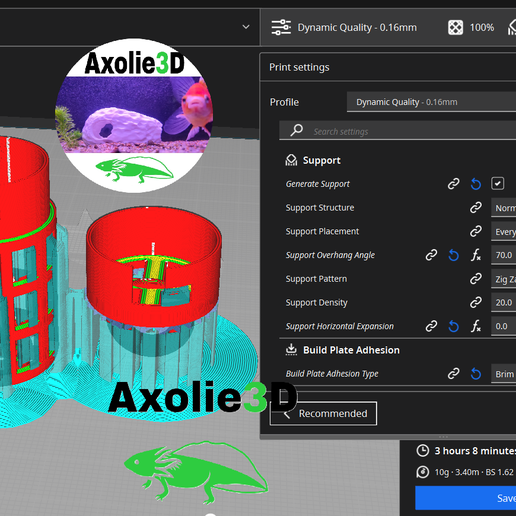The image size is (516, 516).
Task: Click the search magnifier icon
Action: [x=296, y=130]
